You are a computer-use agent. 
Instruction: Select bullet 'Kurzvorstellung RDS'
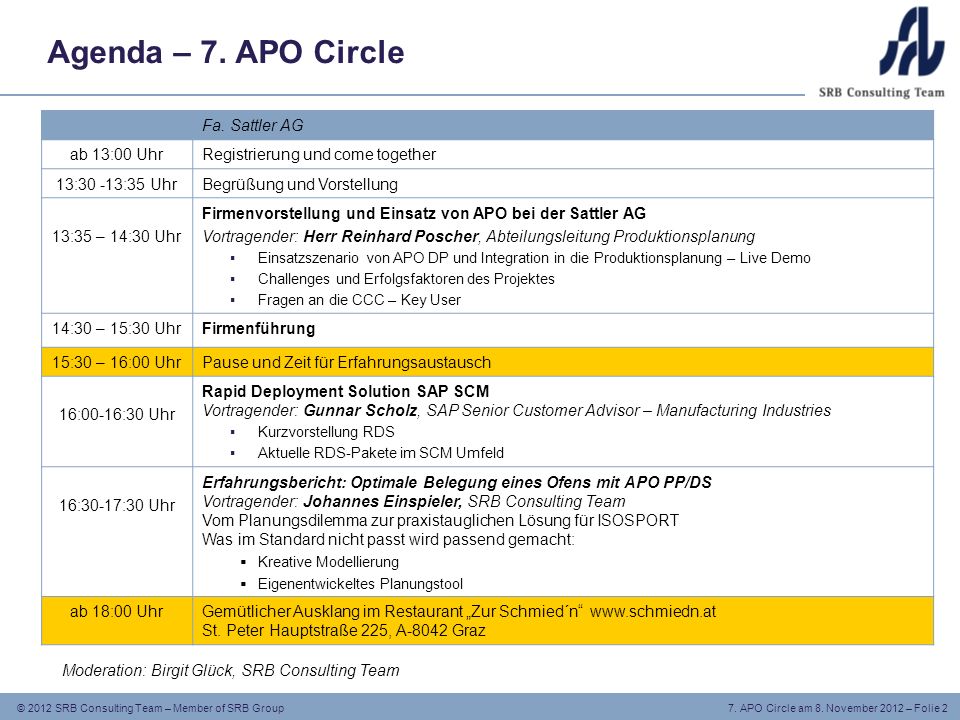coord(326,432)
